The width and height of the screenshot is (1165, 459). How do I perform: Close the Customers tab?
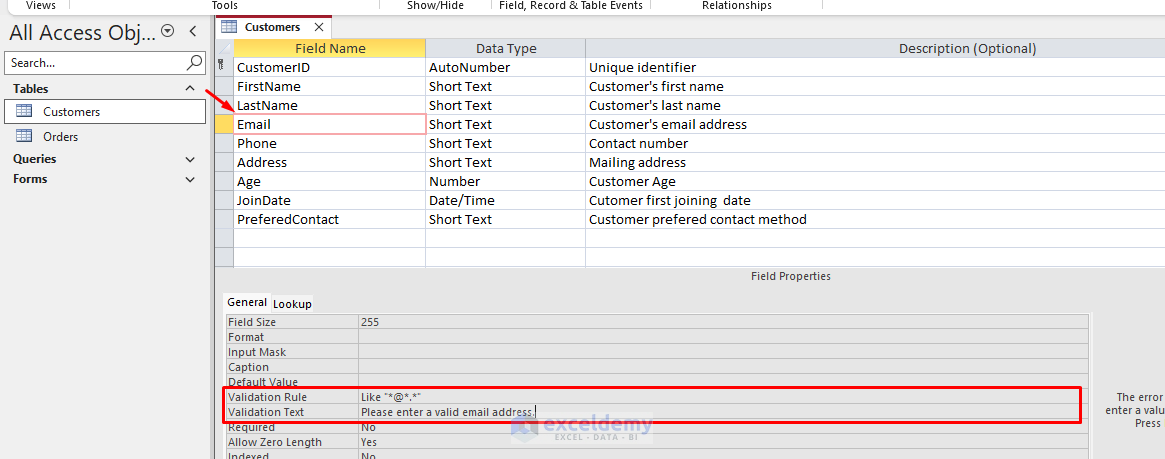319,27
